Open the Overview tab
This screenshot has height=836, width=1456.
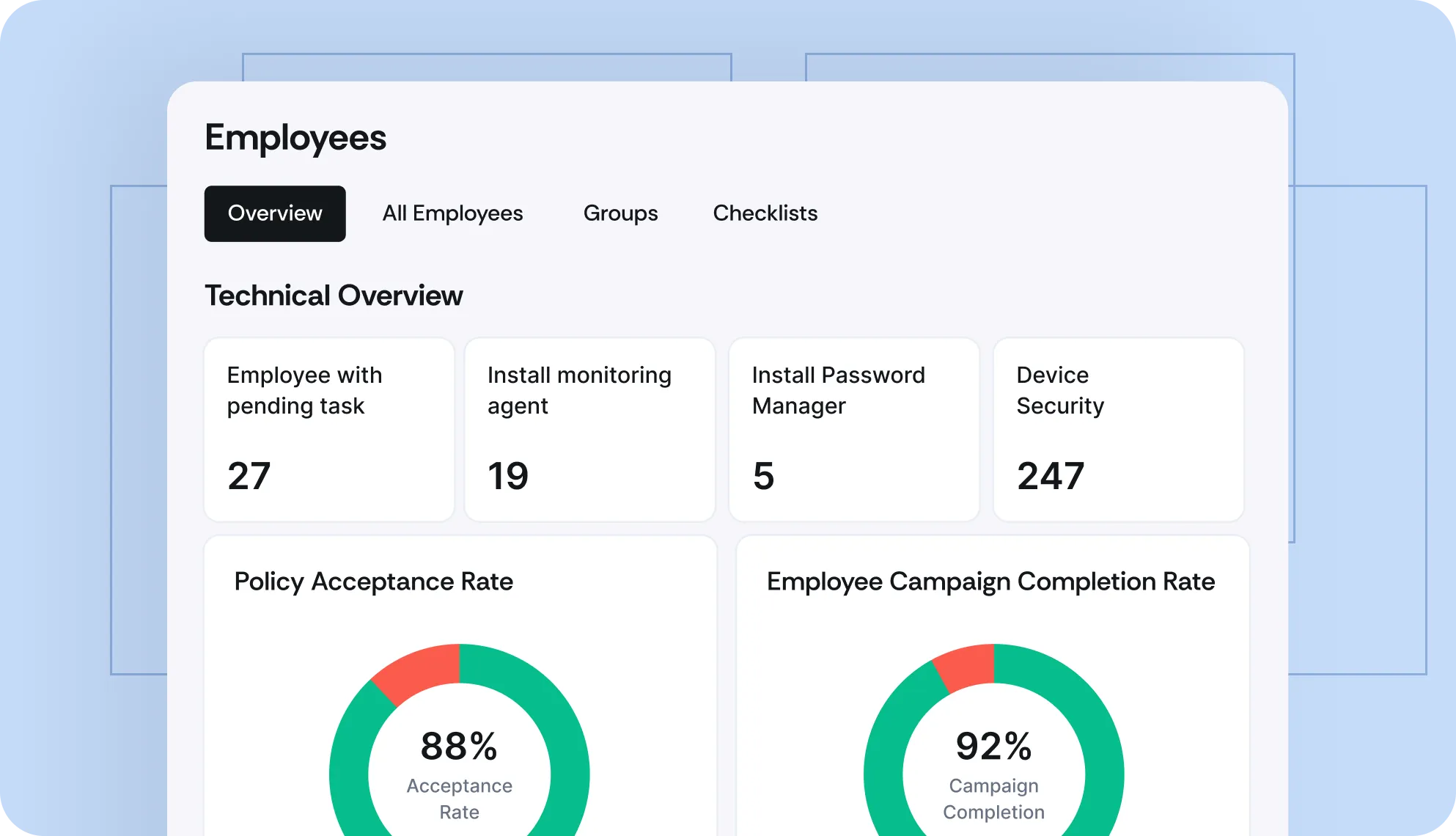(275, 213)
